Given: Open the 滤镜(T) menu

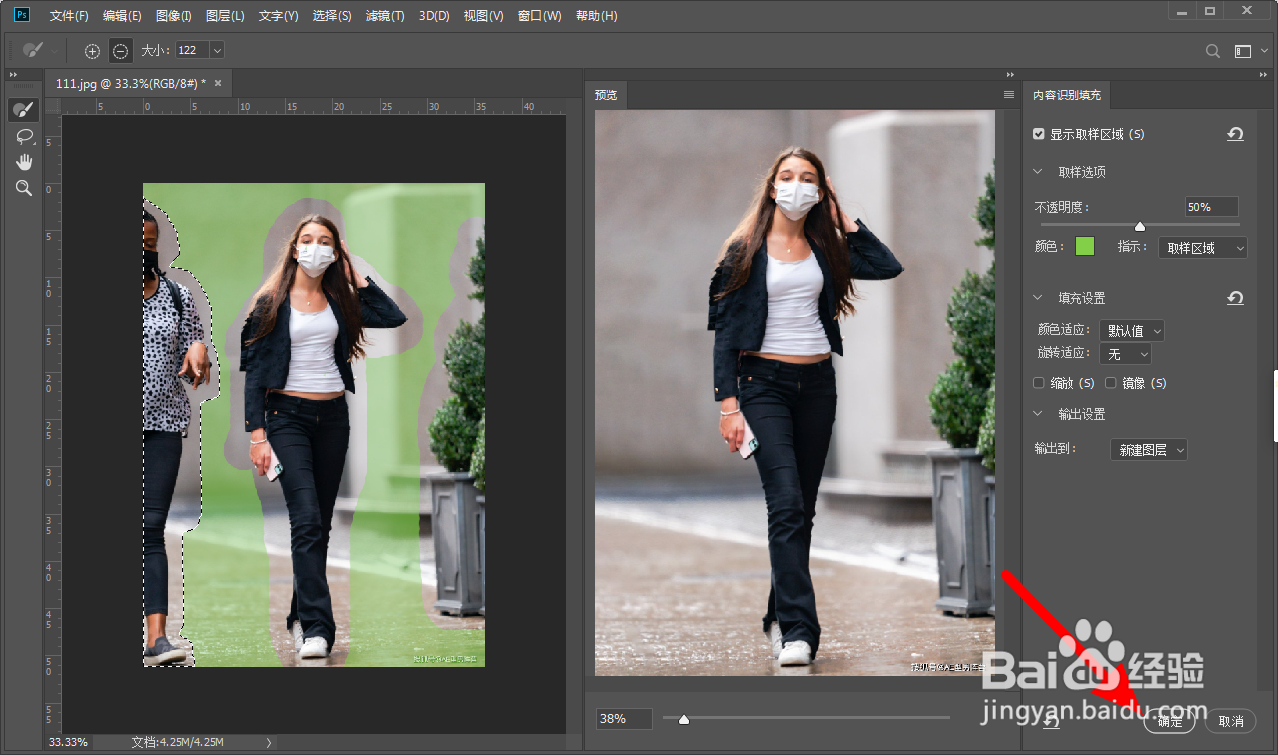Looking at the screenshot, I should click(385, 16).
